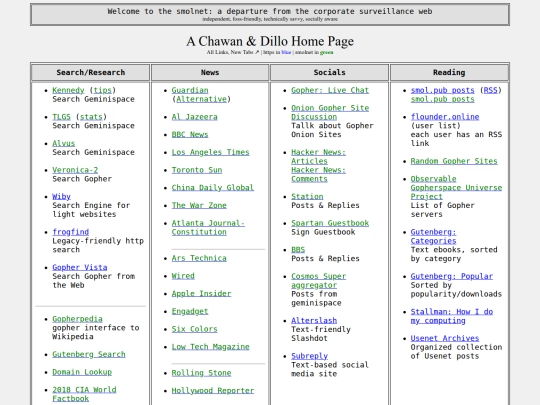Open Six Colors link
This screenshot has height=405, width=540.
tap(195, 329)
